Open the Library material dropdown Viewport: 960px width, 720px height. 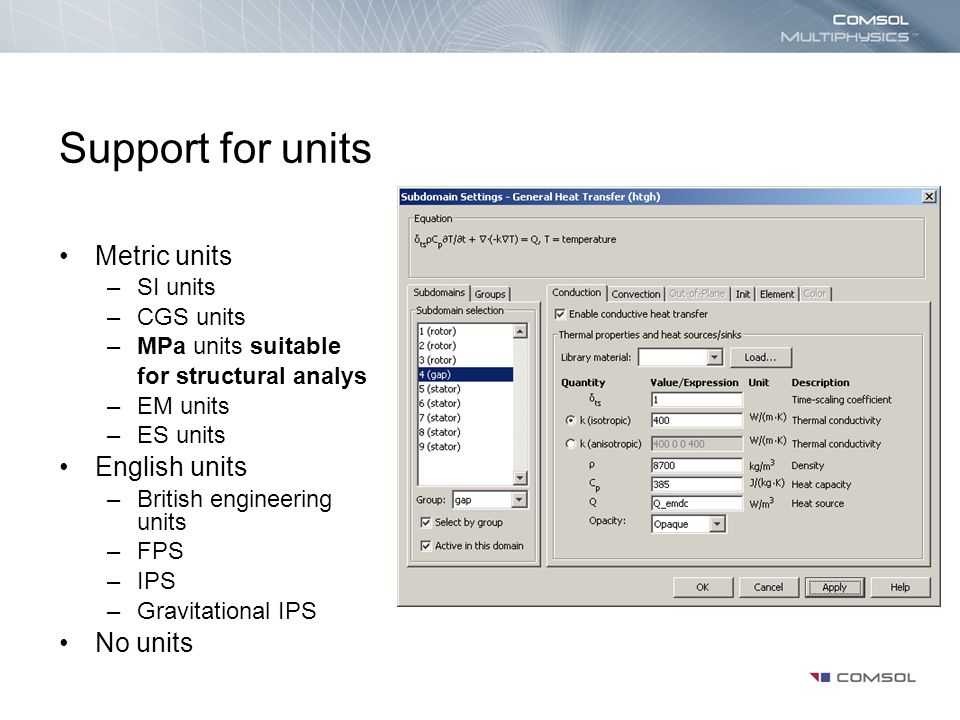pos(714,358)
